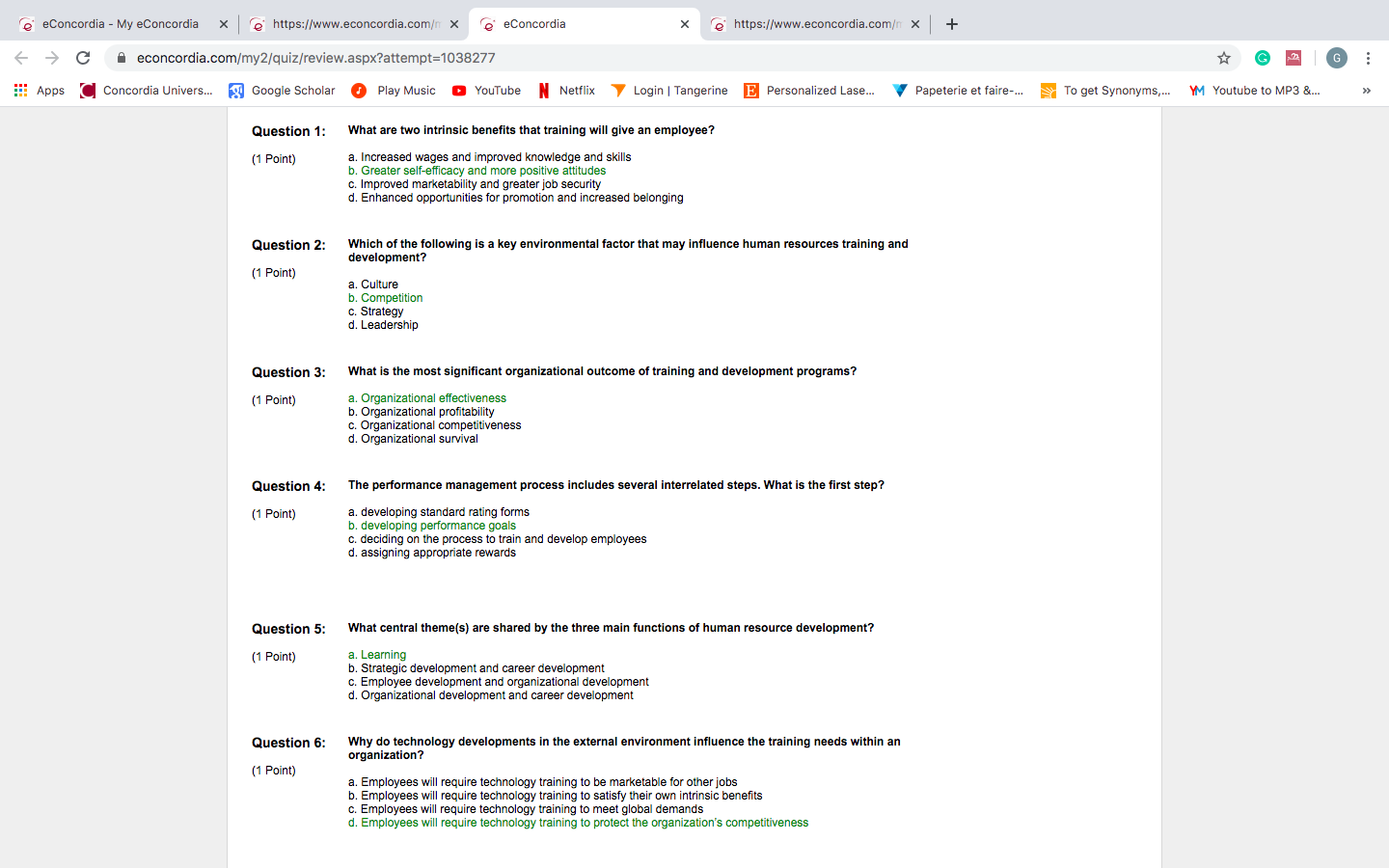Click the profile avatar icon
Image resolution: width=1389 pixels, height=868 pixels.
[1336, 58]
